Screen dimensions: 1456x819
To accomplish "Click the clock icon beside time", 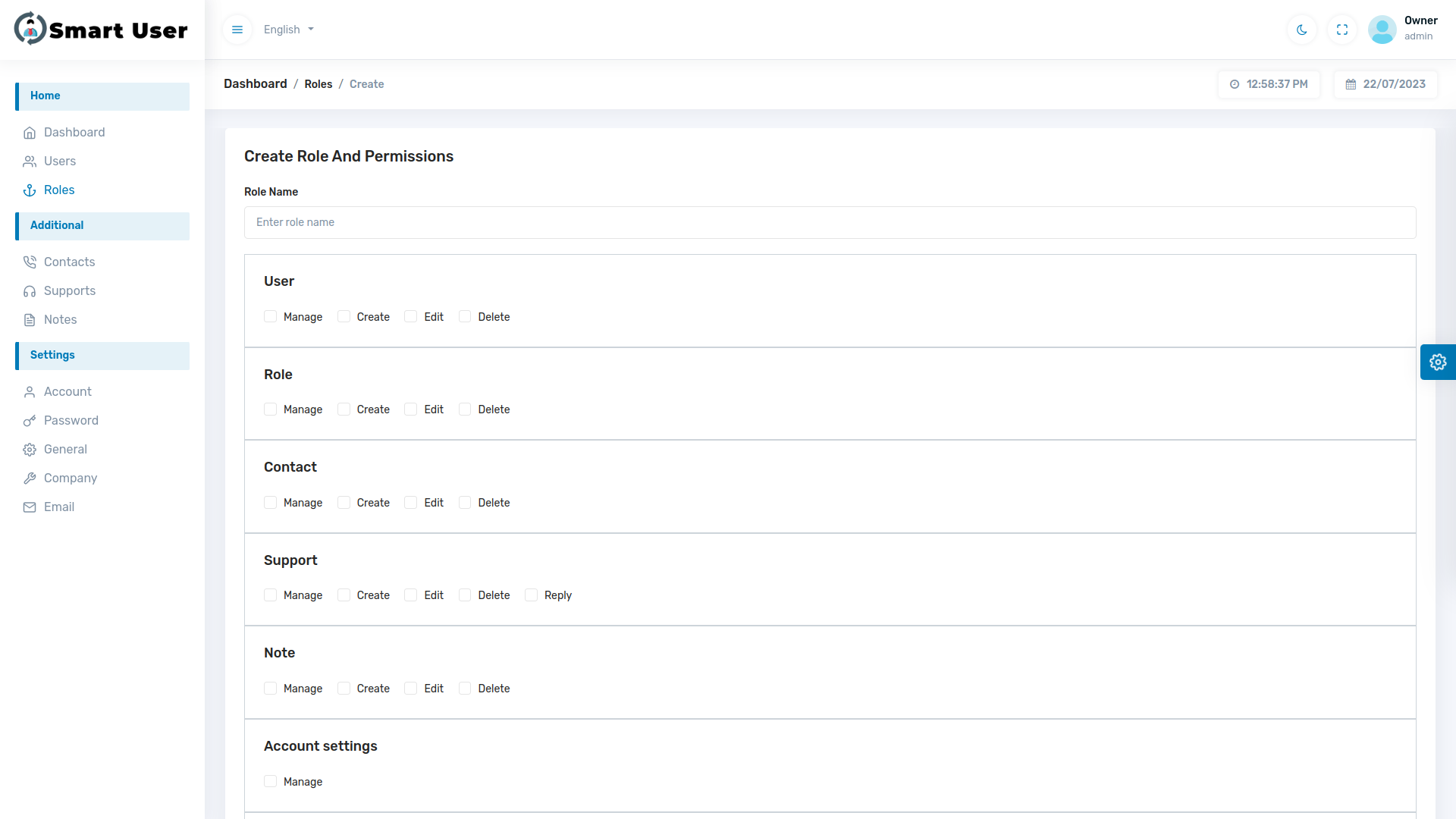I will [1235, 84].
